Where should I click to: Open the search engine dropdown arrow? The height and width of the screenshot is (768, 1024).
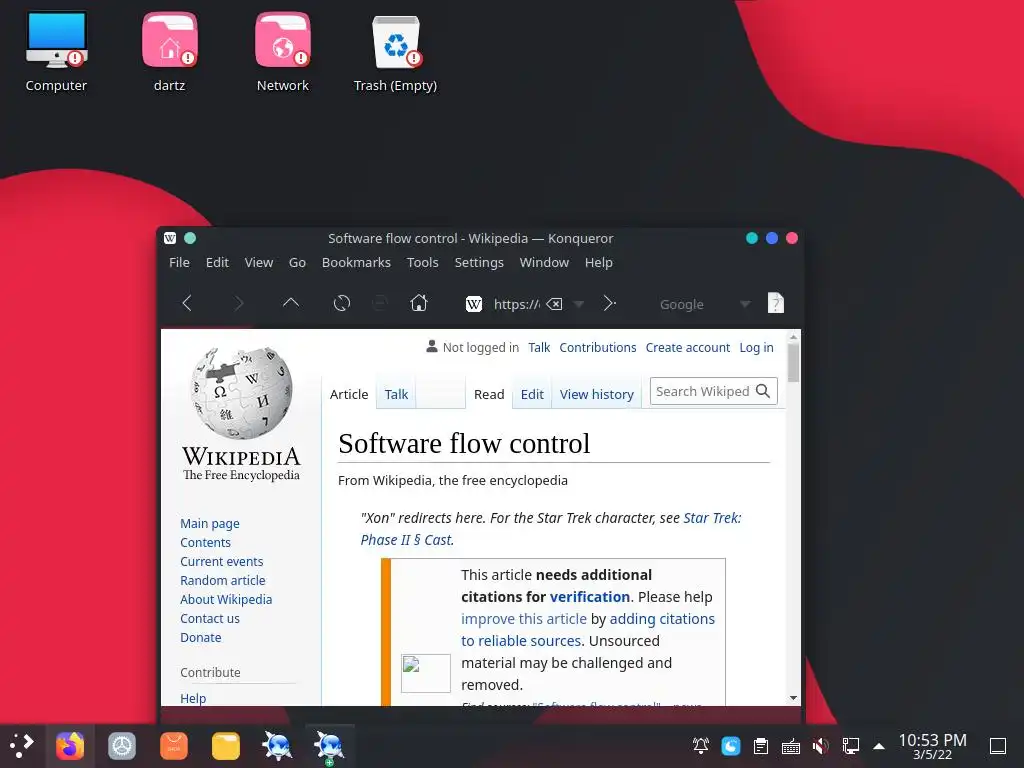pyautogui.click(x=744, y=304)
